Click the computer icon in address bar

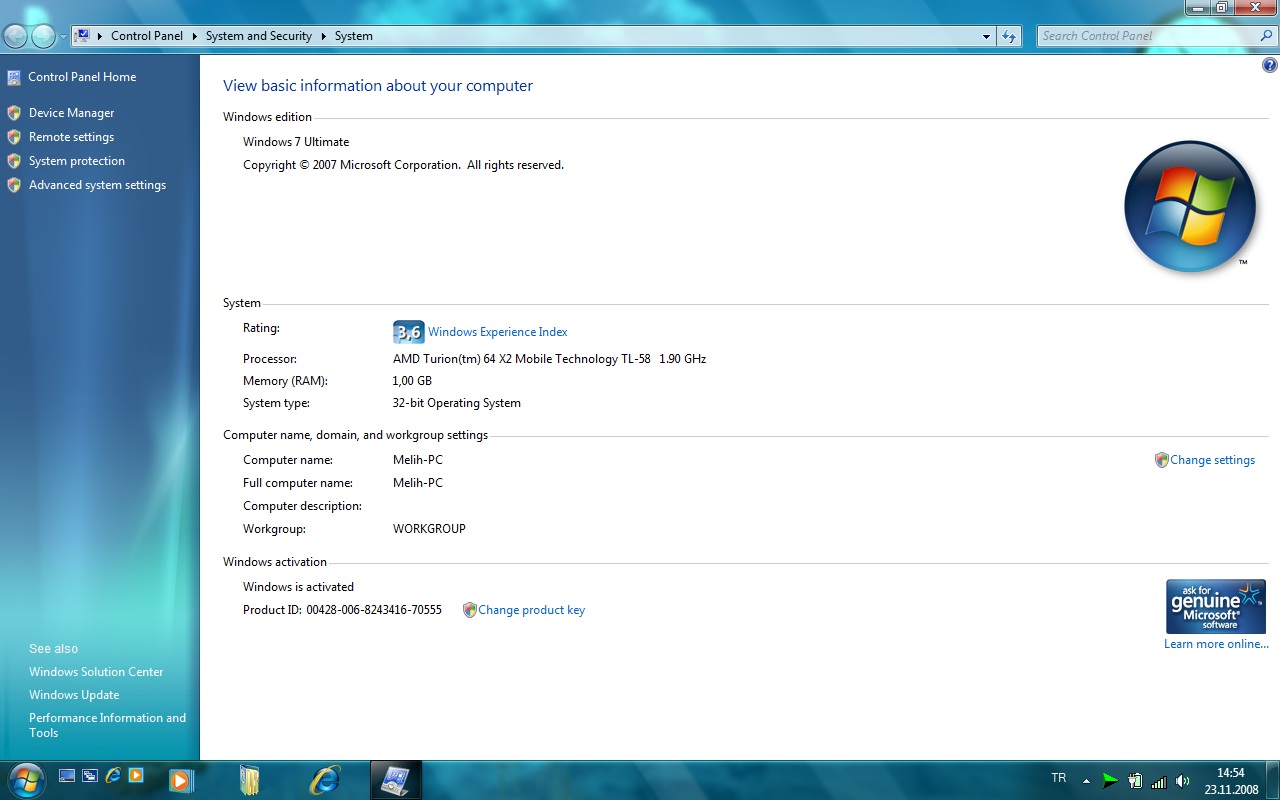coord(83,35)
